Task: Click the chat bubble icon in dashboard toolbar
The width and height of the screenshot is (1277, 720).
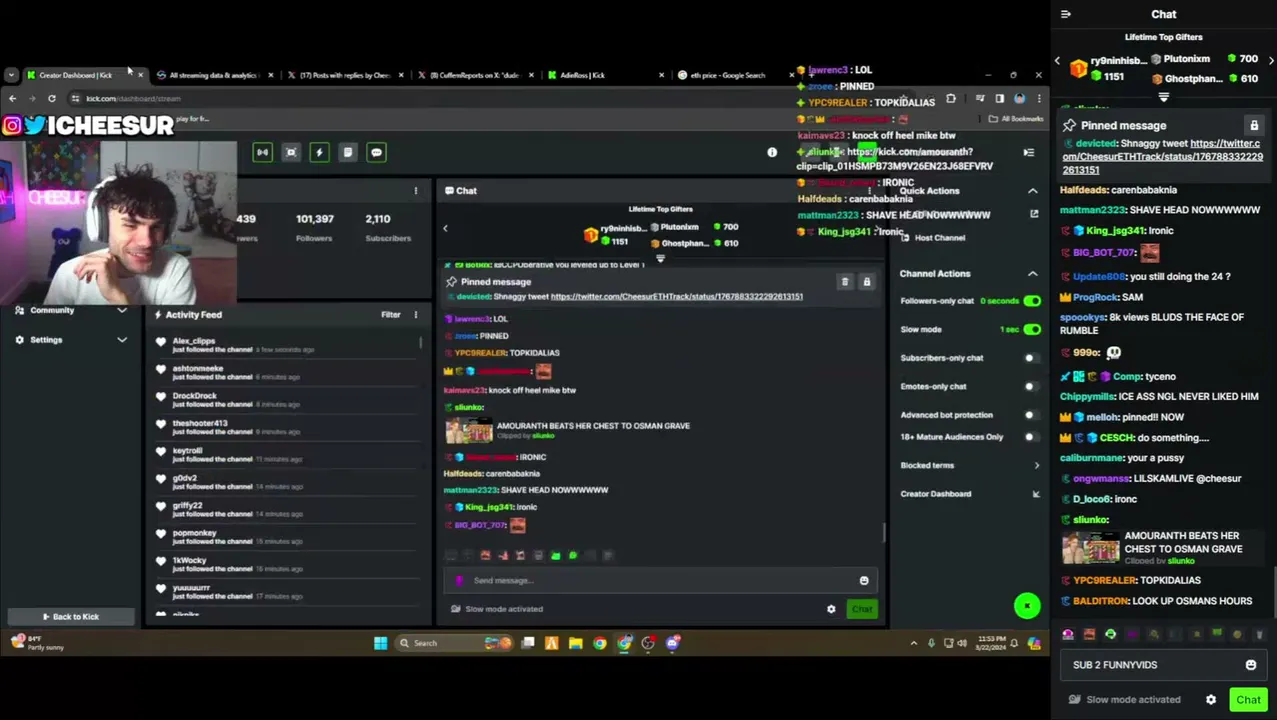Action: click(376, 152)
